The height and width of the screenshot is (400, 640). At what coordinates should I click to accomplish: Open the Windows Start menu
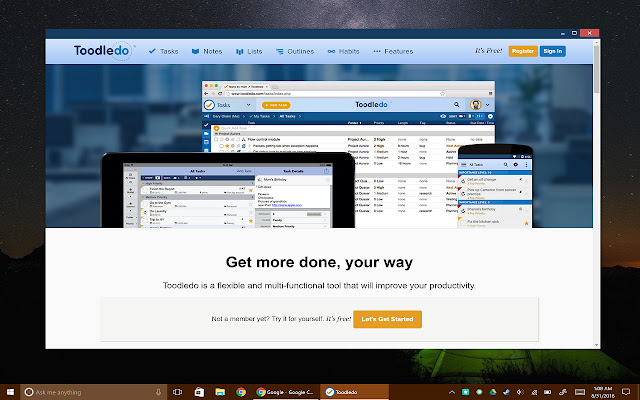point(10,392)
